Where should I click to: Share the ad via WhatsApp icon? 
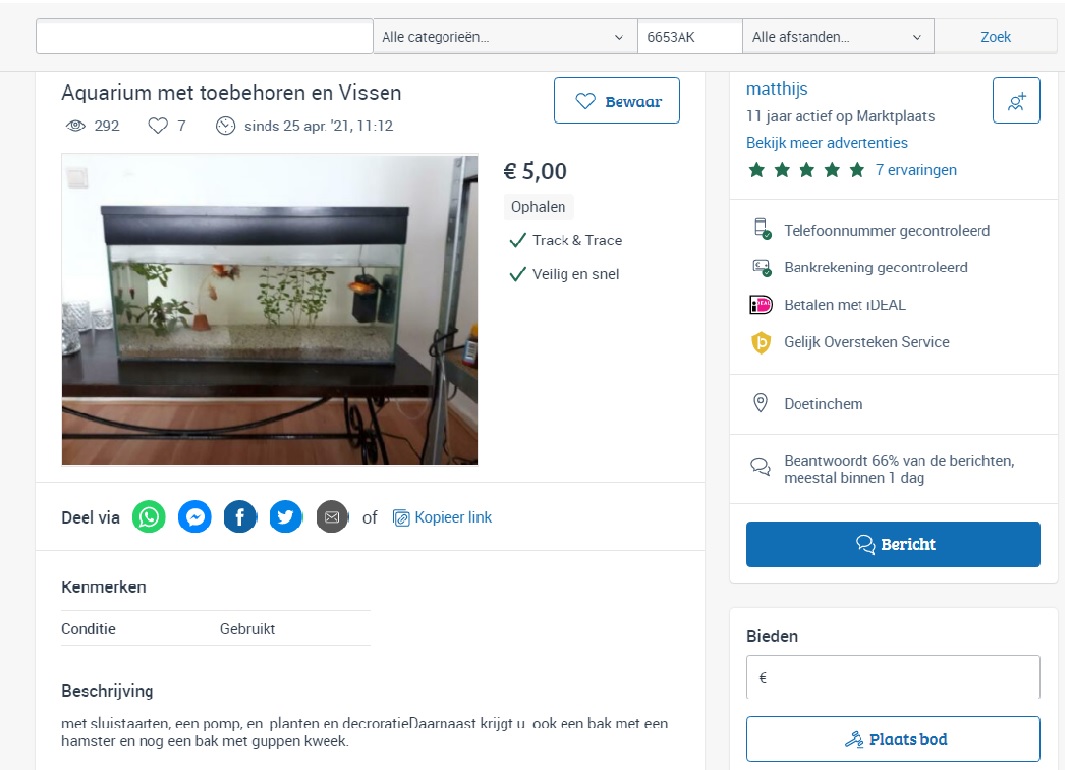149,517
